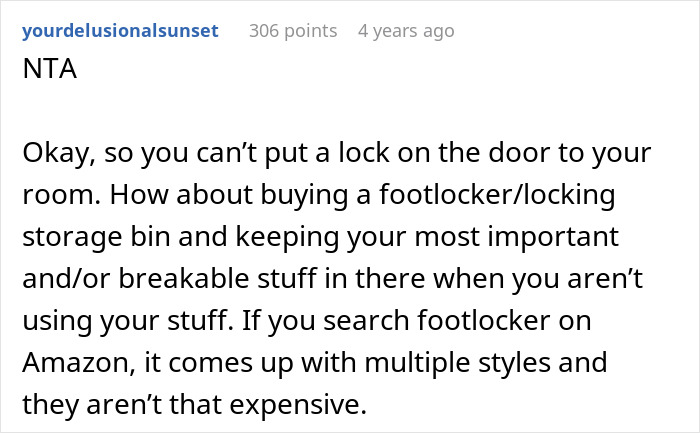The width and height of the screenshot is (700, 433).
Task: Click the word "door" in the comment
Action: point(517,155)
